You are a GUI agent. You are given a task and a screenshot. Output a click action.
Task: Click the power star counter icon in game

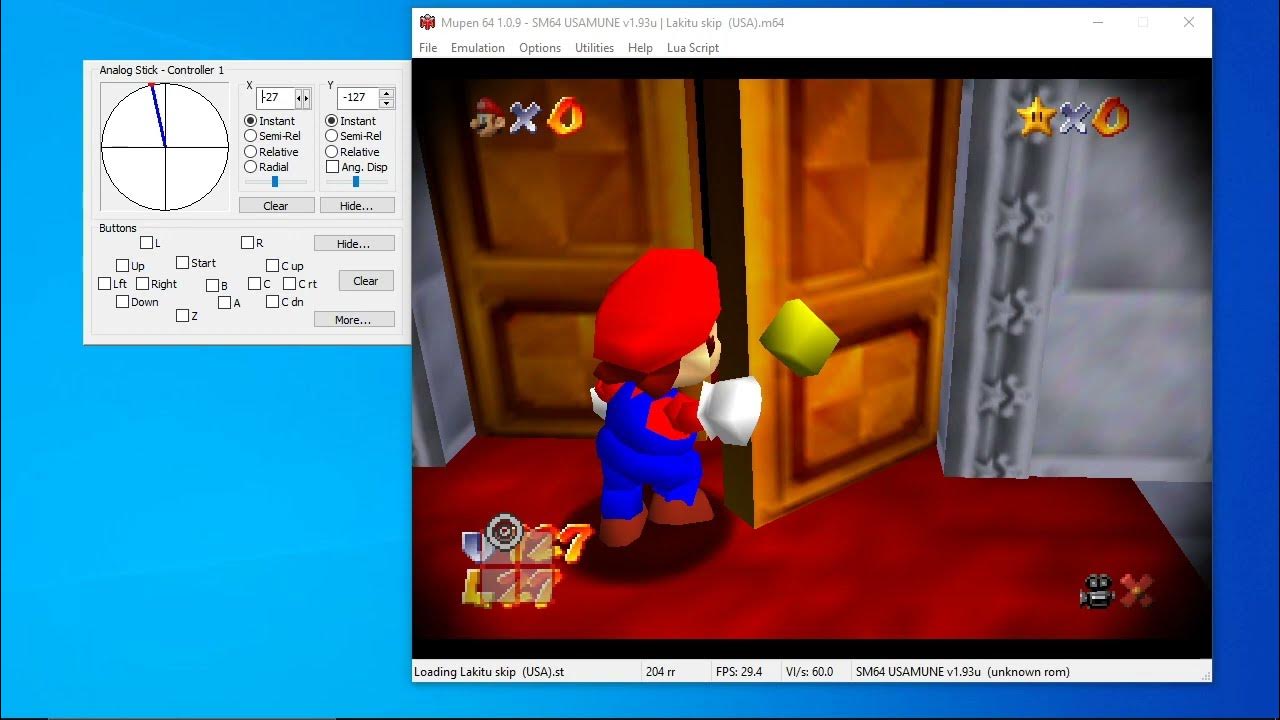pos(1036,117)
